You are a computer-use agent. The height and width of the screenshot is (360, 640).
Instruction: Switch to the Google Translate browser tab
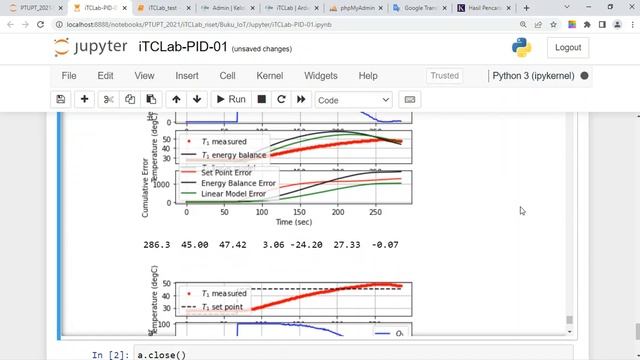click(420, 8)
